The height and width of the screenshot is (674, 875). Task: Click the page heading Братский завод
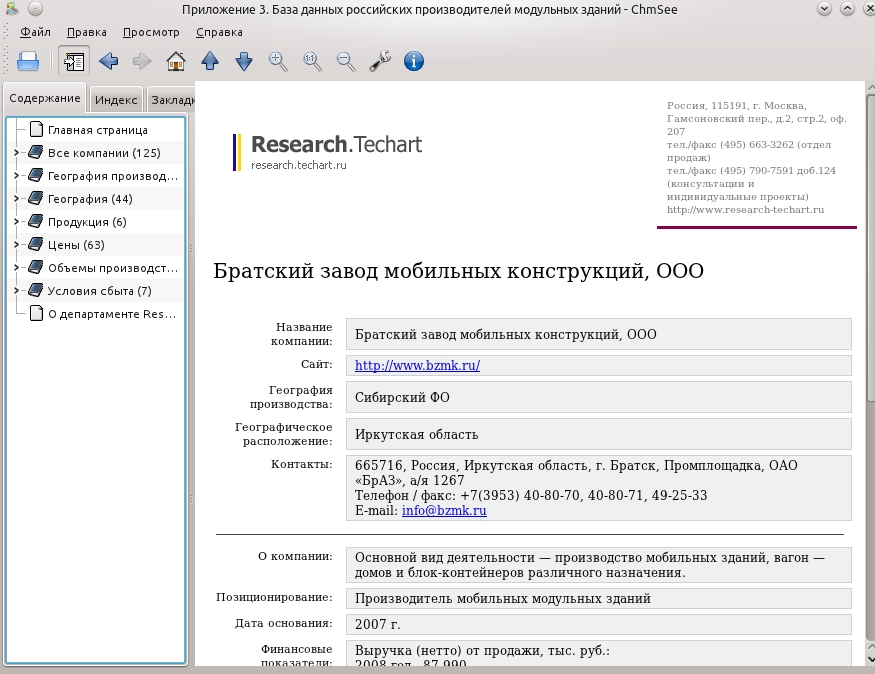tap(458, 271)
